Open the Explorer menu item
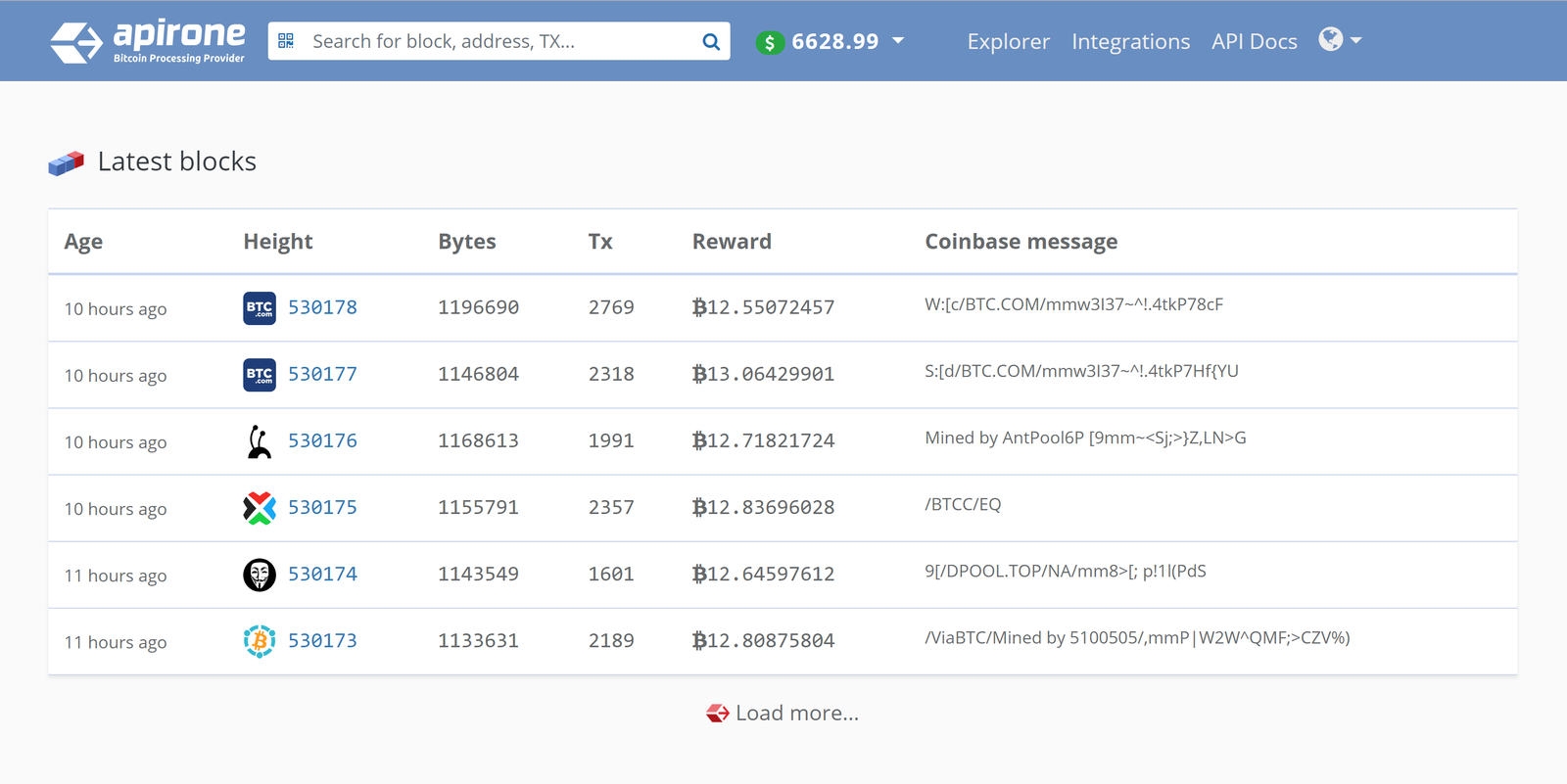The height and width of the screenshot is (784, 1567). 1008,42
